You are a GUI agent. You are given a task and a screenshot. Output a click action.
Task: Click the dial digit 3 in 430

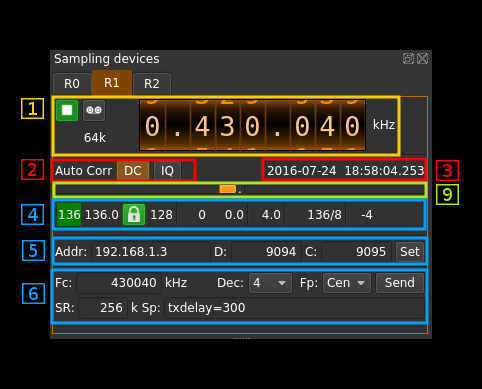(x=227, y=126)
